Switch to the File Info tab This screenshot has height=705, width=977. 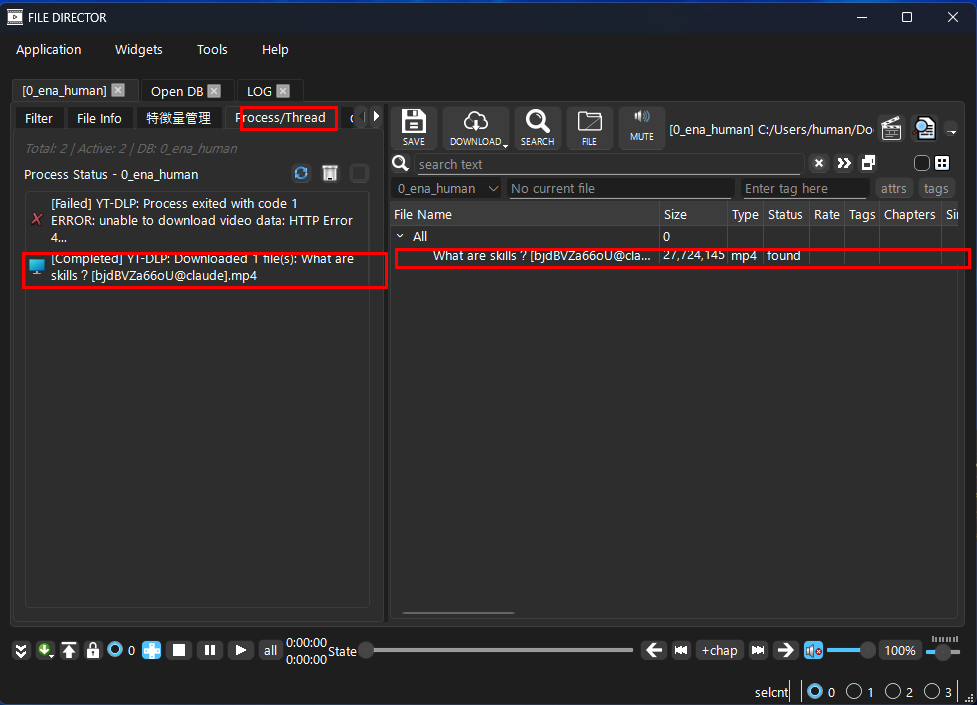tap(99, 118)
